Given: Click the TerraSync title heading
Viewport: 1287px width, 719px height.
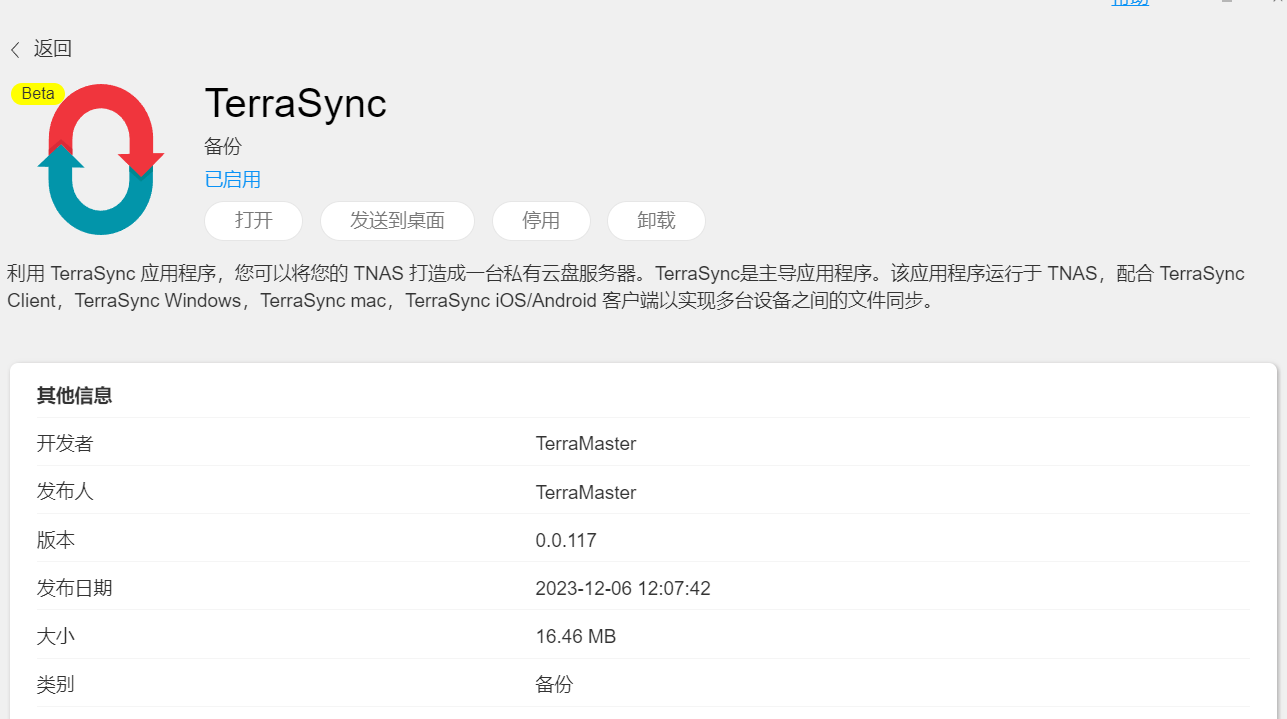Looking at the screenshot, I should point(296,103).
